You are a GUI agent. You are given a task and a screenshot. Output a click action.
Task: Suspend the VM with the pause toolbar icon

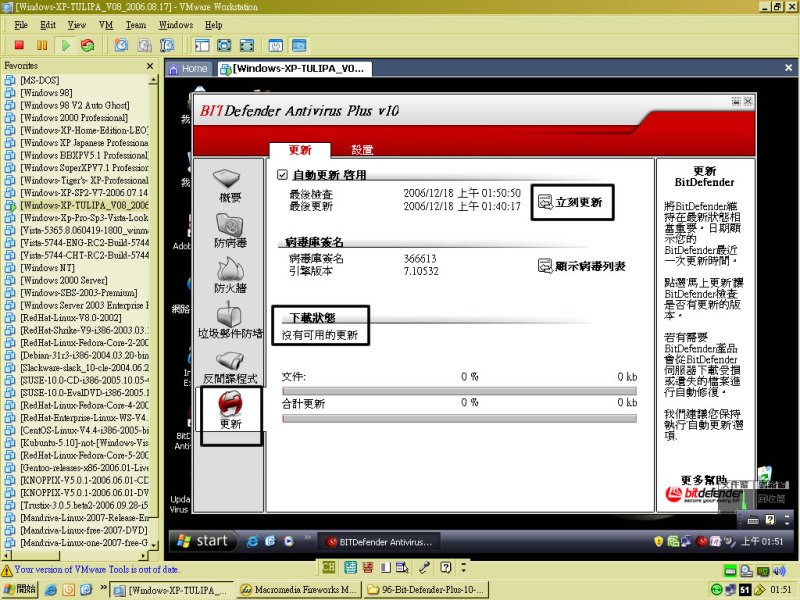click(42, 45)
